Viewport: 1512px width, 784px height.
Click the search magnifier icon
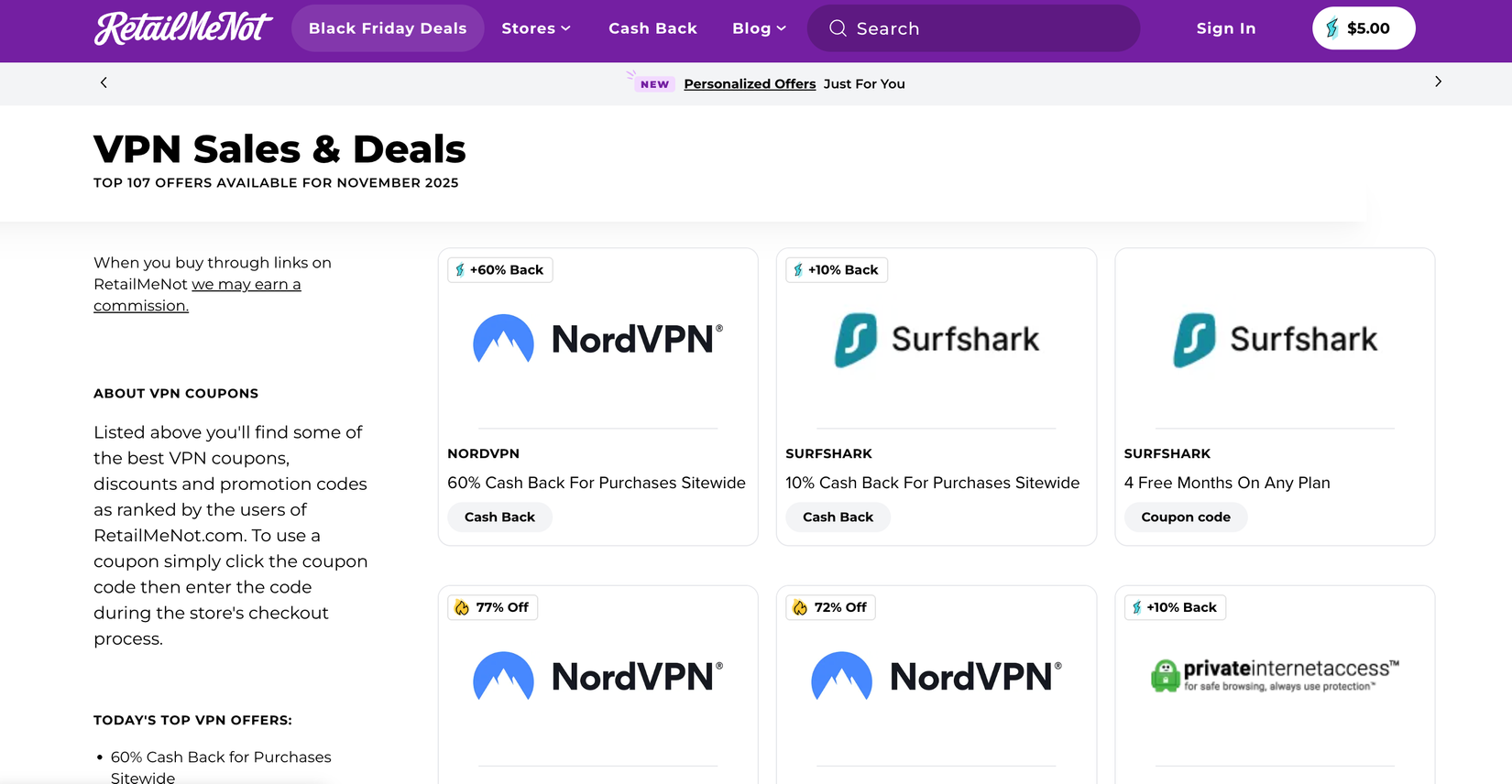coord(837,28)
